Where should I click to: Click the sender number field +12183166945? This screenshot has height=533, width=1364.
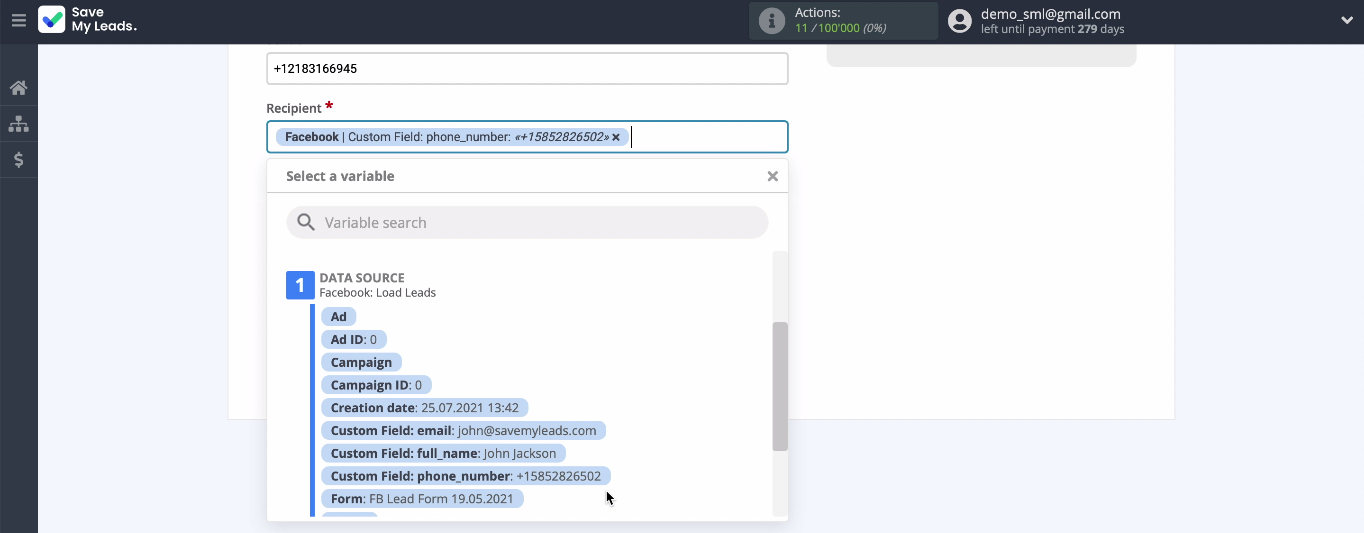527,69
